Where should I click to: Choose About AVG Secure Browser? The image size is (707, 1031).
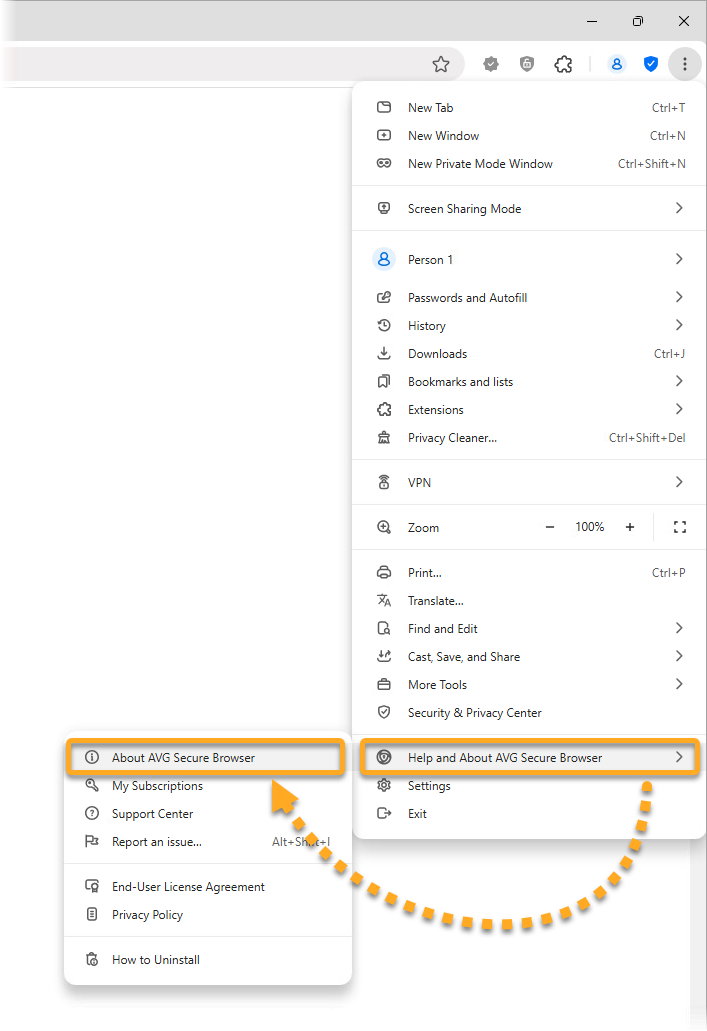pyautogui.click(x=183, y=758)
